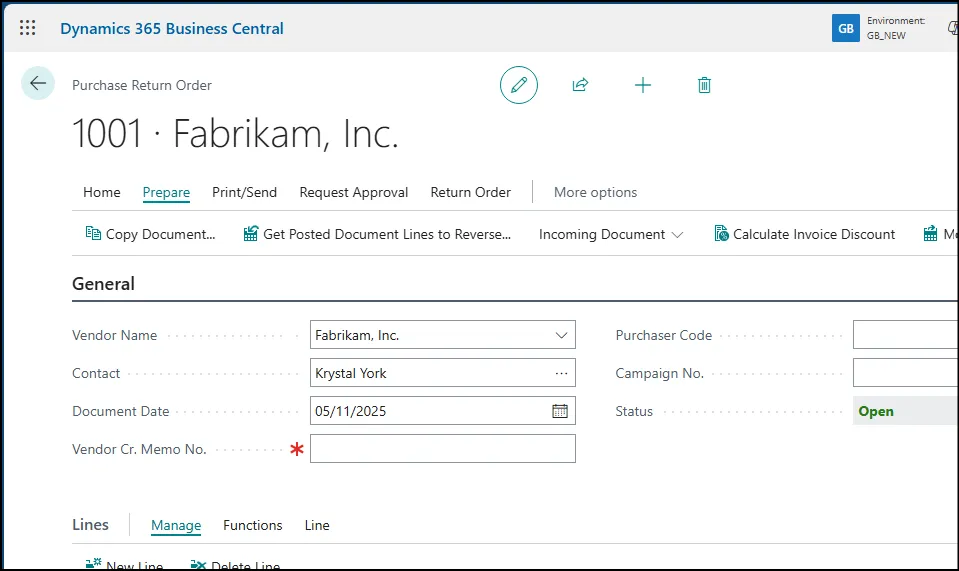Go back using the arrow button
Image resolution: width=959 pixels, height=571 pixels.
coord(38,83)
